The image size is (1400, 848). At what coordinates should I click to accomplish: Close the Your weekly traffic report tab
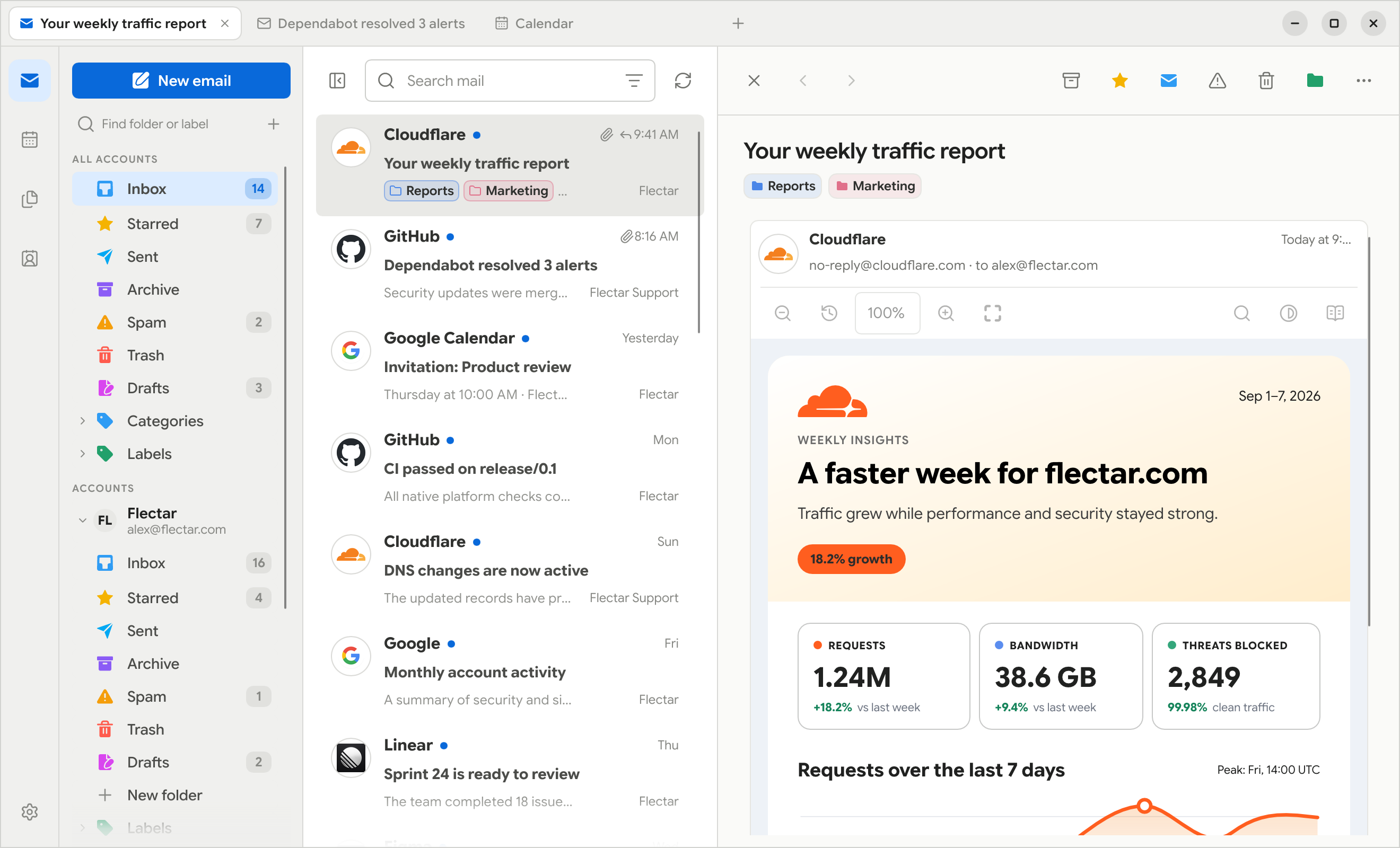tap(225, 23)
